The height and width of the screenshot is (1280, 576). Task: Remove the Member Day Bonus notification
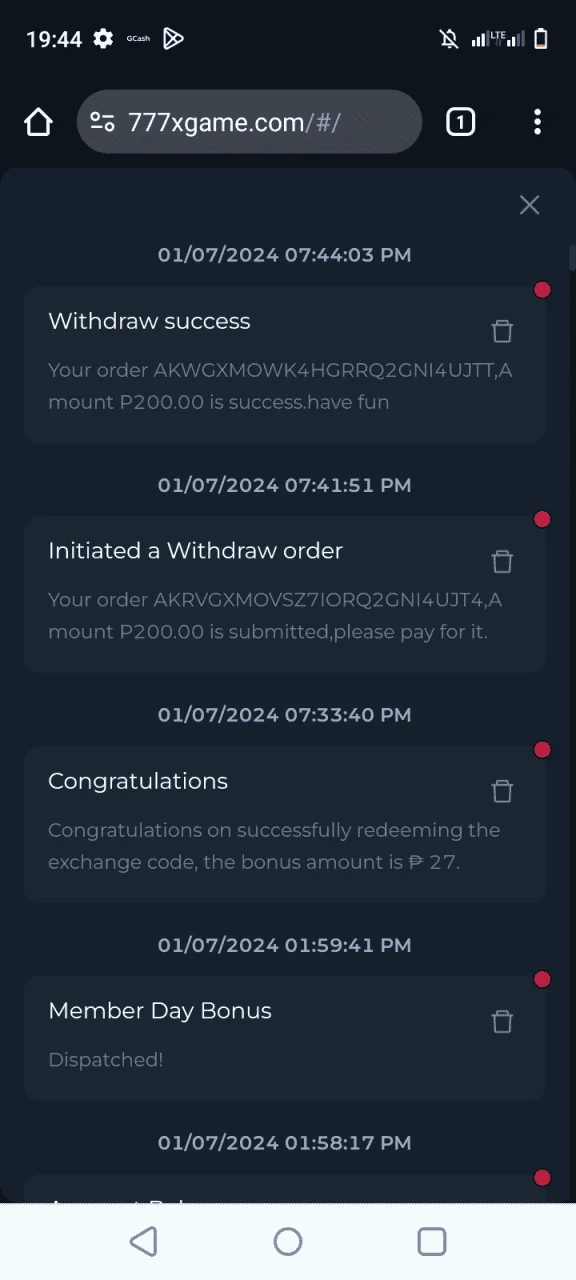[502, 1021]
